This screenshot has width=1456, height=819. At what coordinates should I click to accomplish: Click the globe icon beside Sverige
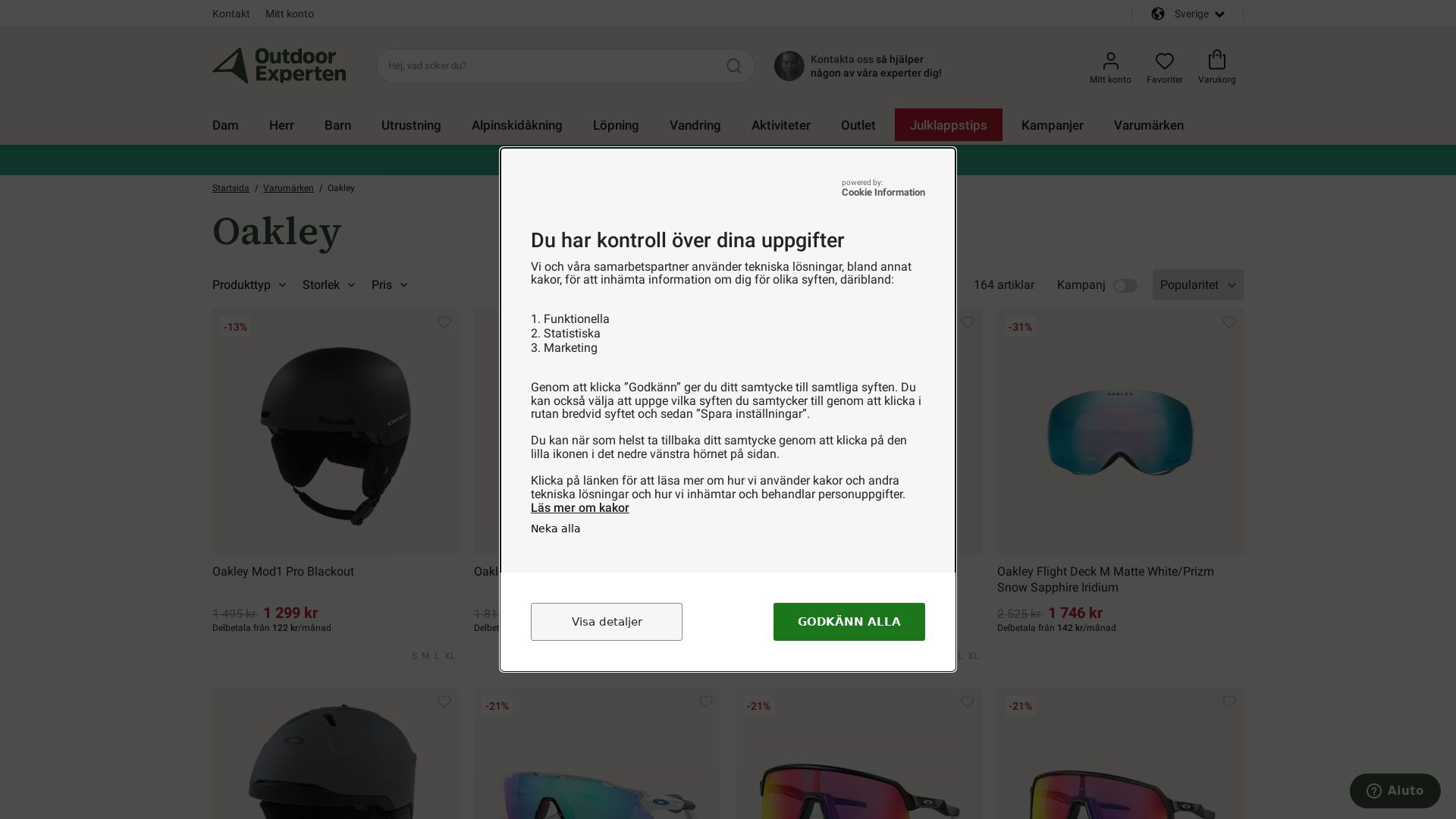pos(1158,14)
